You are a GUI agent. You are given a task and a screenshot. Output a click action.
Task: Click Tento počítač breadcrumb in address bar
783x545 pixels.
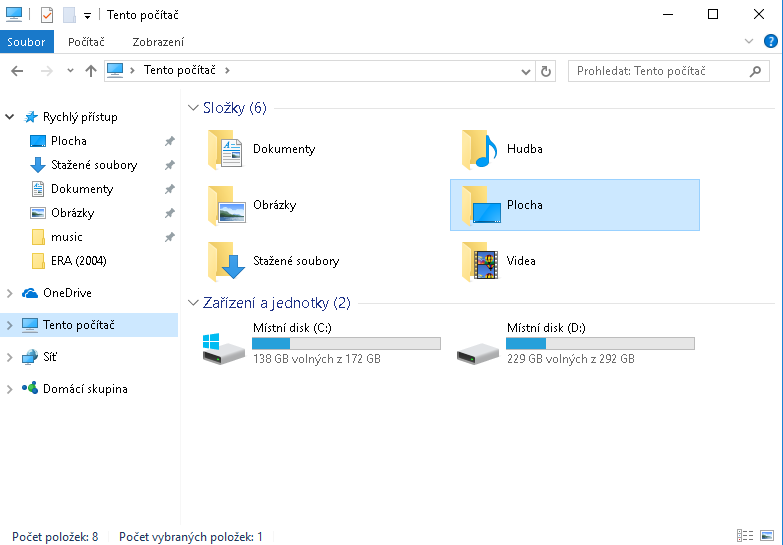click(180, 70)
